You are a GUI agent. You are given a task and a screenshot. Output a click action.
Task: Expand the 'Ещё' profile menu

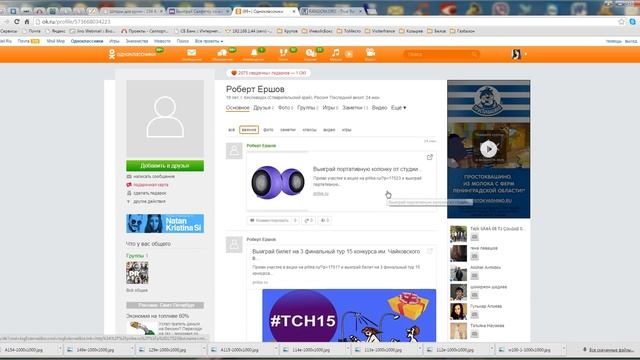tap(398, 108)
